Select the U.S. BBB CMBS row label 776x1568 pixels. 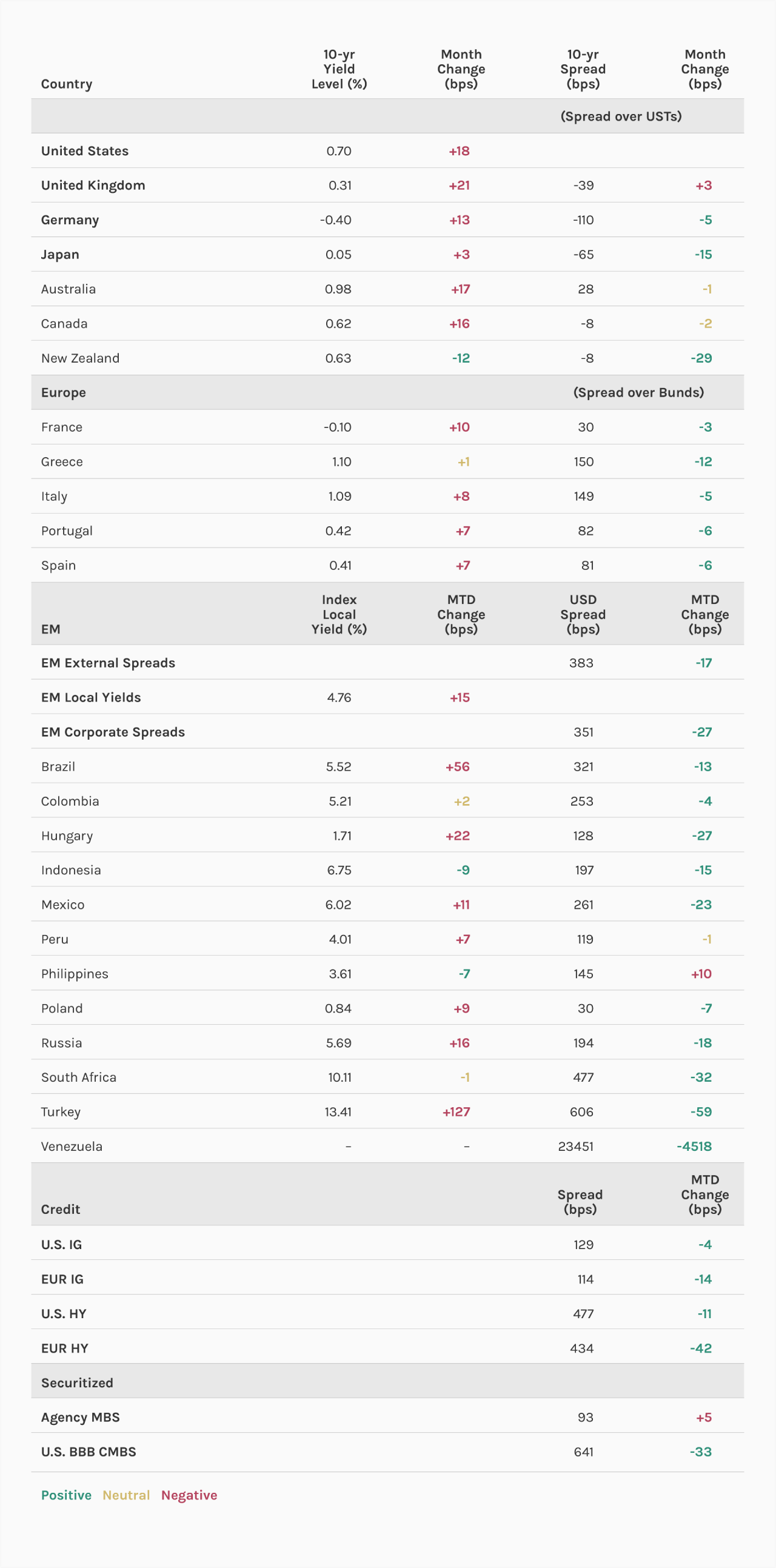(x=89, y=1452)
